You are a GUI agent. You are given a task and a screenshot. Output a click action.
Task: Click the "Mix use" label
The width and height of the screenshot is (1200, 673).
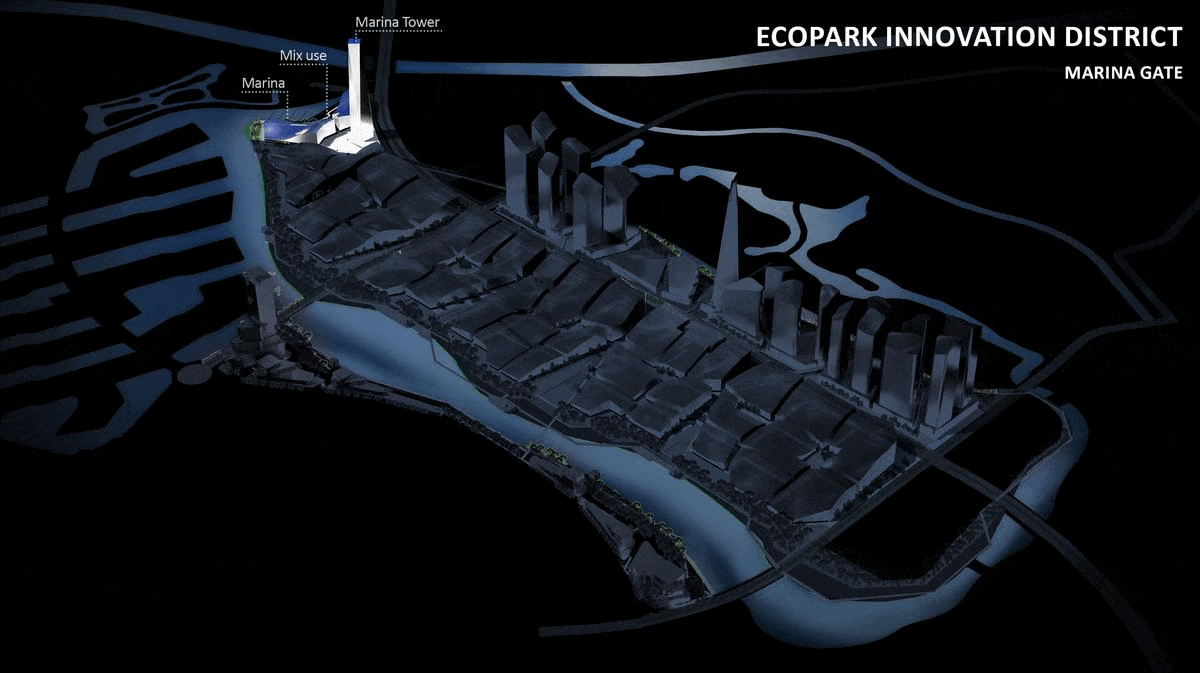(303, 54)
